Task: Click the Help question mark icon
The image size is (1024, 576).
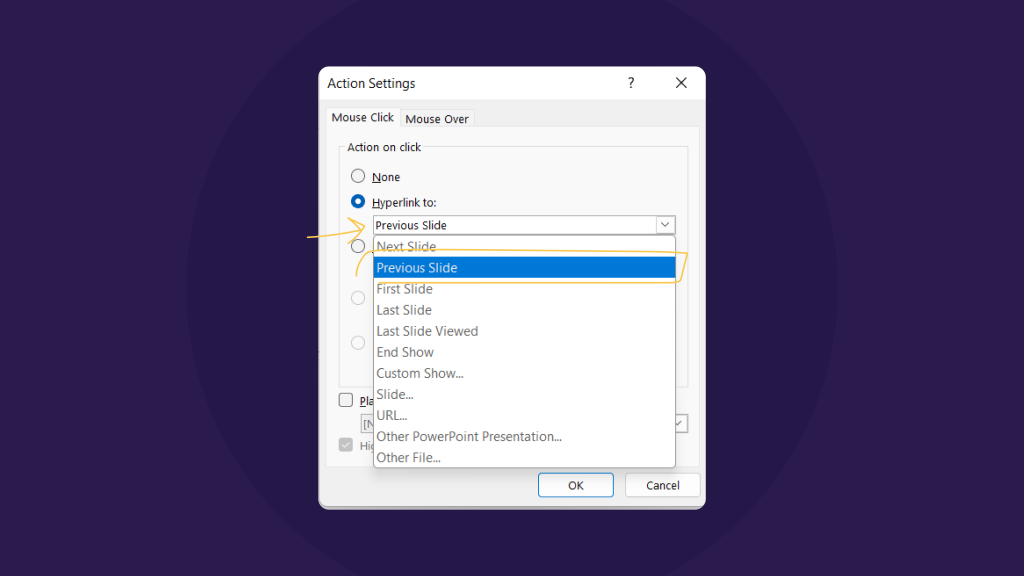Action: click(631, 83)
